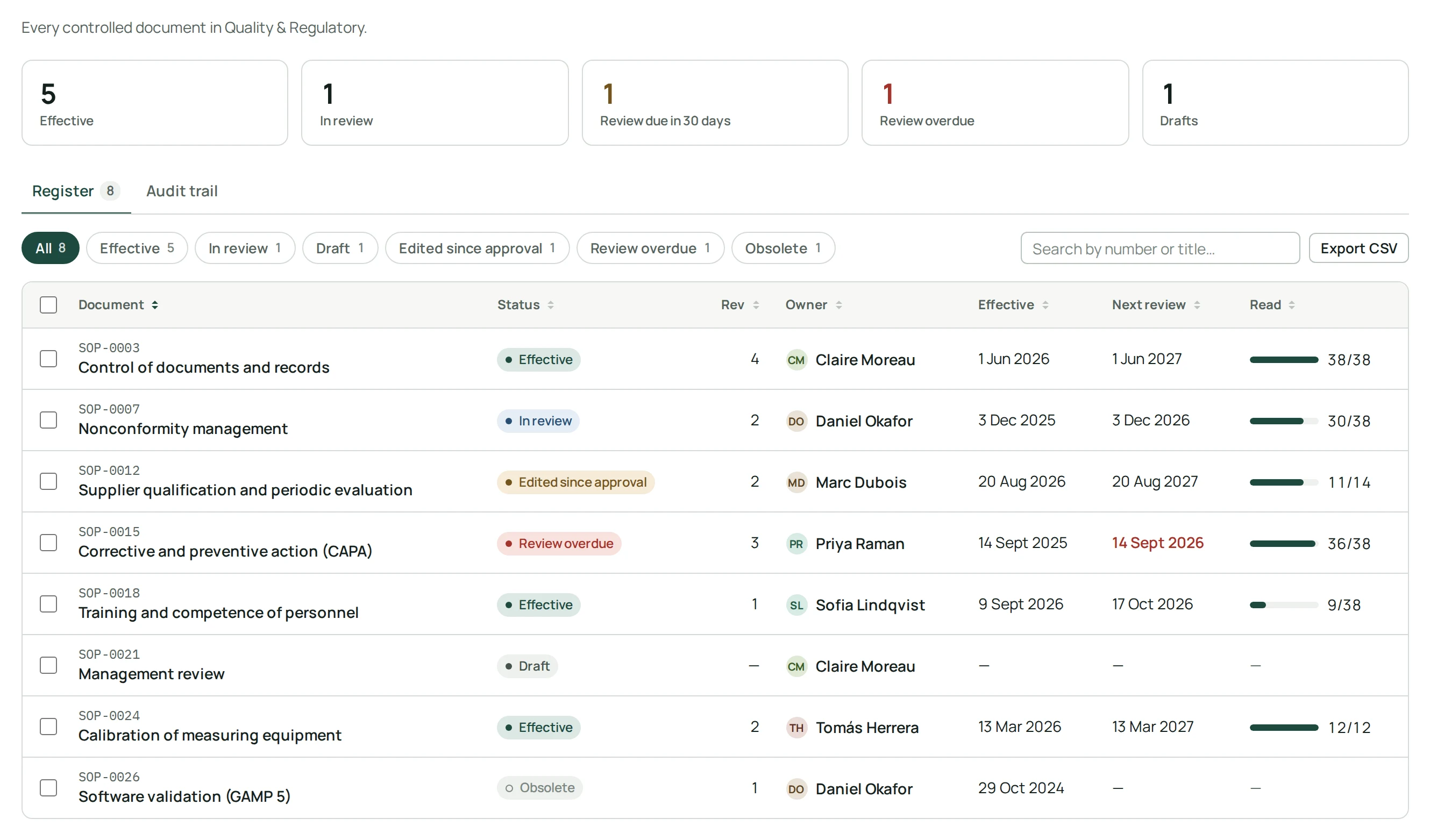The width and height of the screenshot is (1430, 840).
Task: Filter by the Review overdue pill
Action: [x=650, y=248]
